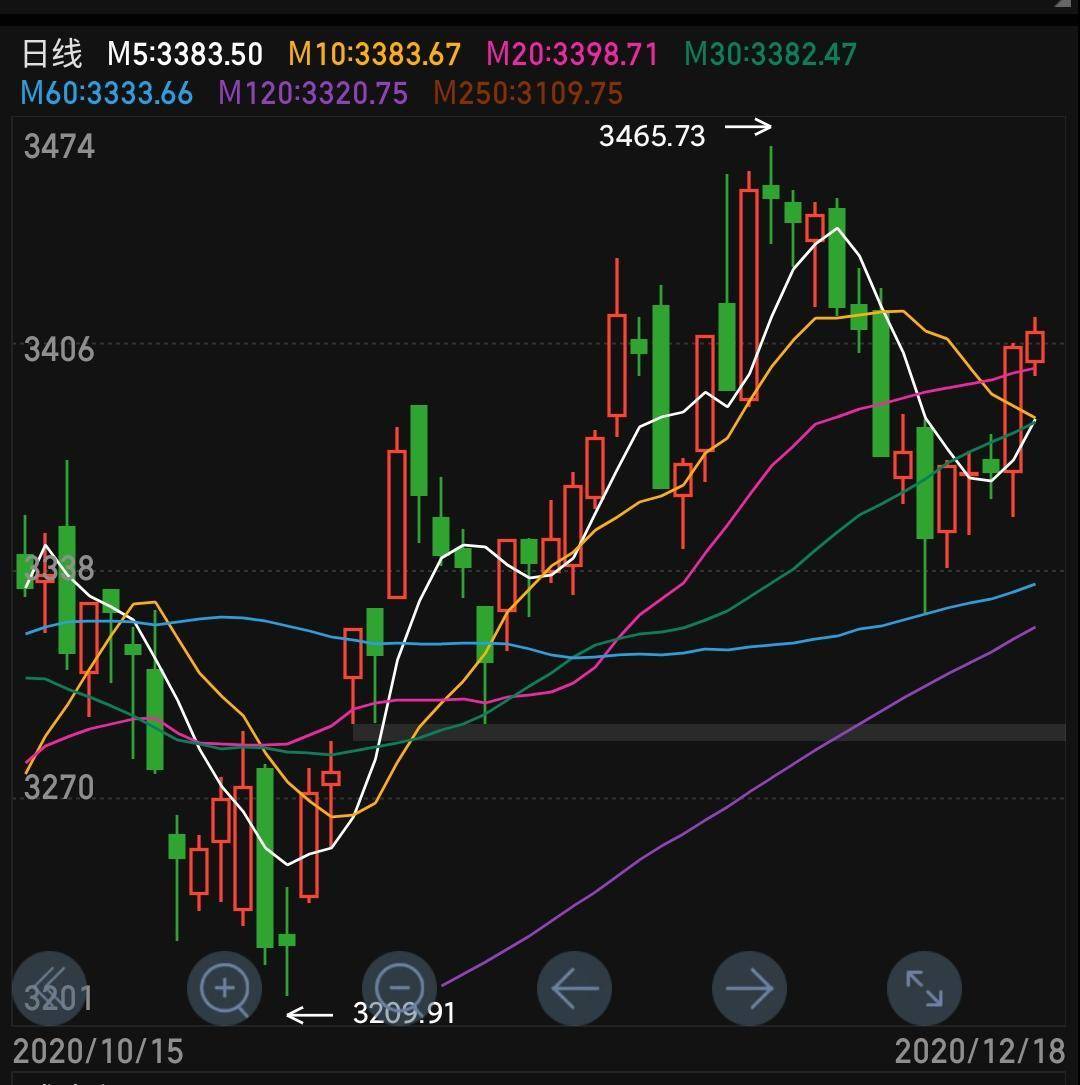Image resolution: width=1080 pixels, height=1085 pixels.
Task: Tap the zoom out magnifier icon
Action: (x=399, y=988)
